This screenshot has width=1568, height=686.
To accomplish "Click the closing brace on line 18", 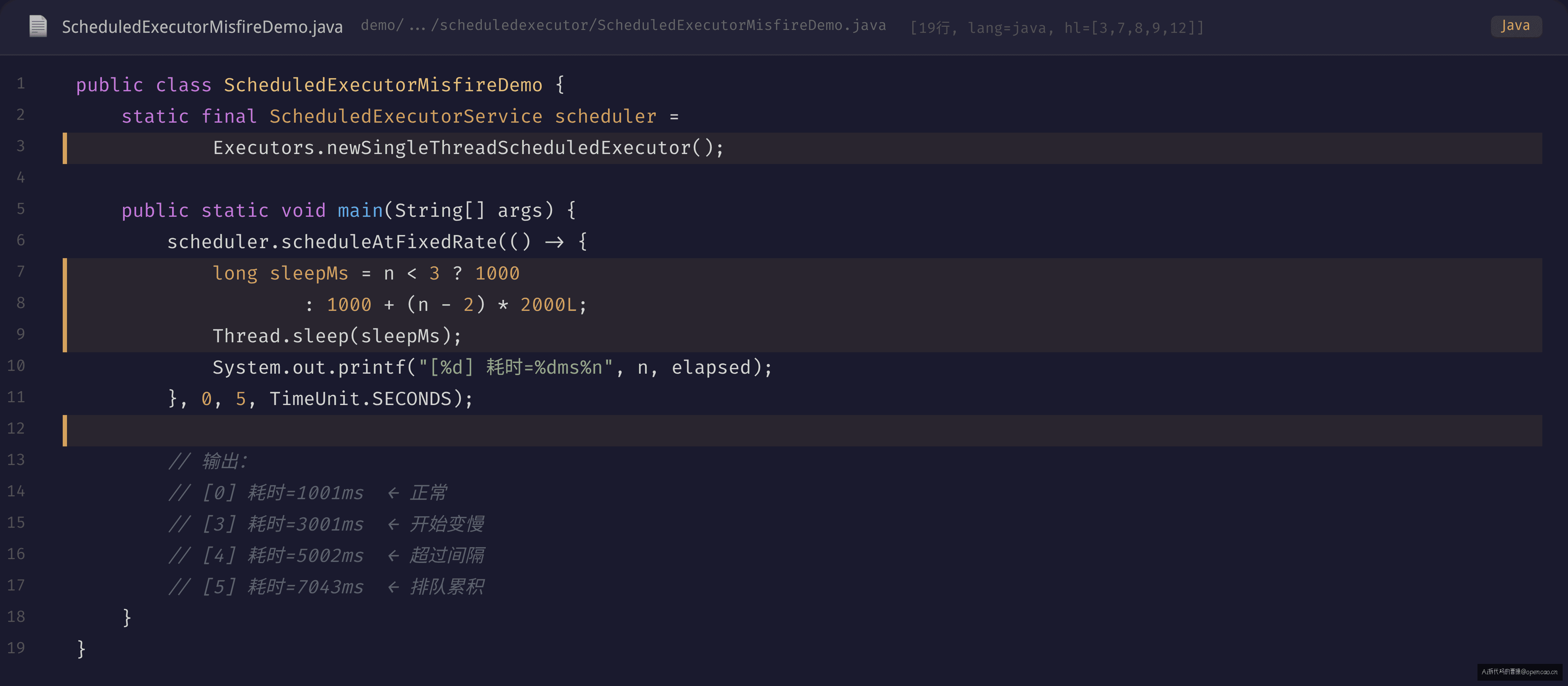I will (x=127, y=618).
